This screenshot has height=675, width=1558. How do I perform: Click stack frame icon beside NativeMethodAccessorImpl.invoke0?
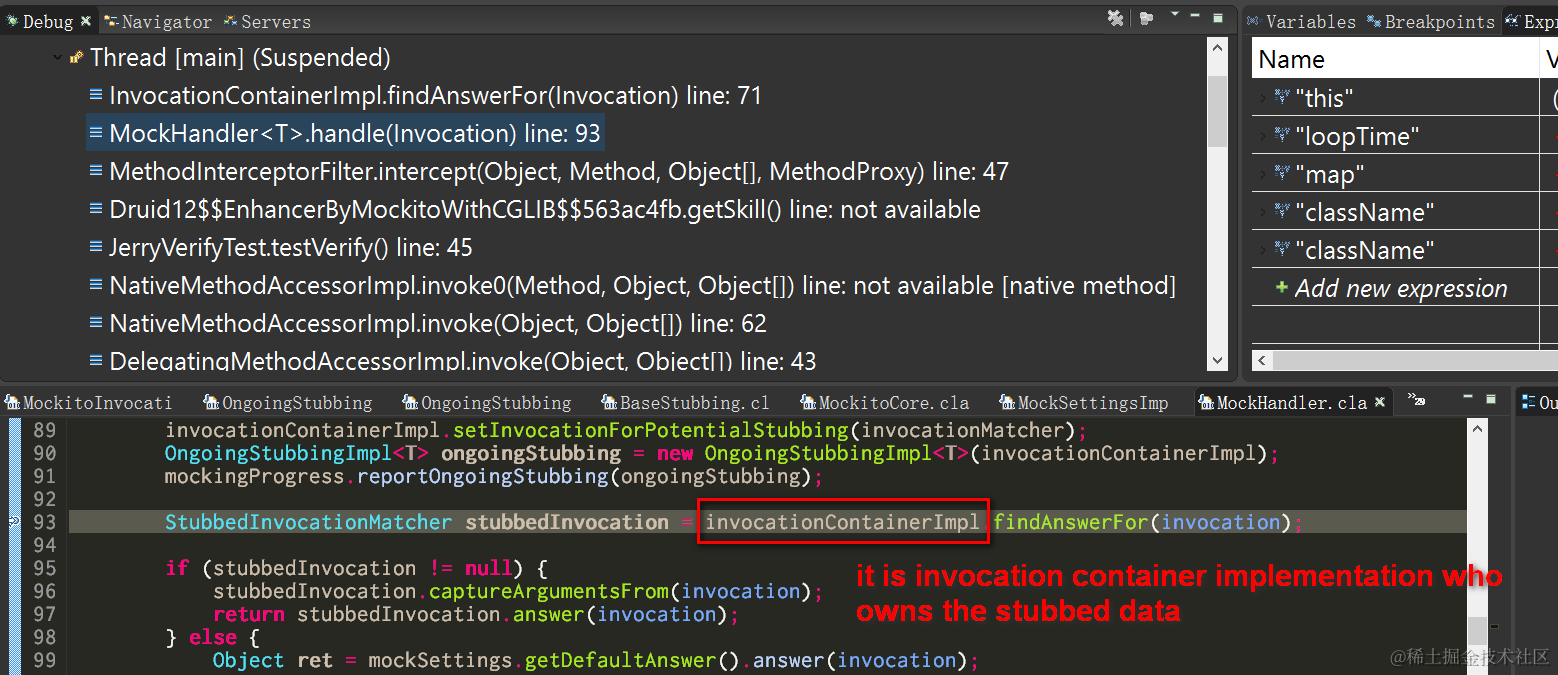click(96, 285)
